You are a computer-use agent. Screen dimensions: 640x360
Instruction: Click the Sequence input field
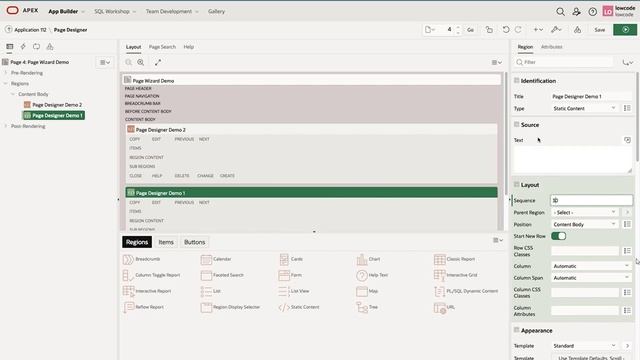[591, 200]
